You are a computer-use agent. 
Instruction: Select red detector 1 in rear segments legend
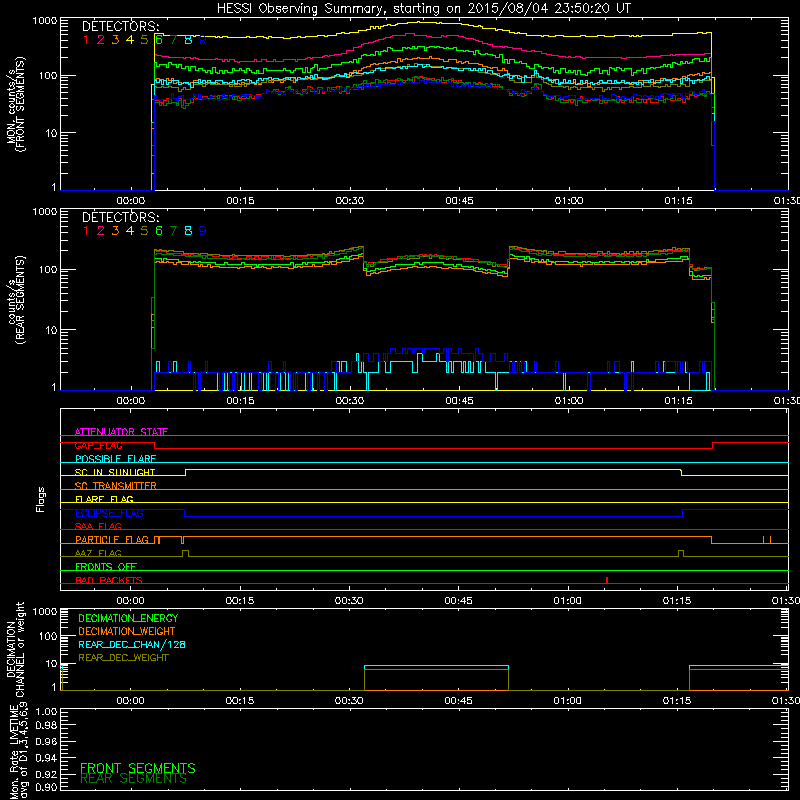coord(86,231)
